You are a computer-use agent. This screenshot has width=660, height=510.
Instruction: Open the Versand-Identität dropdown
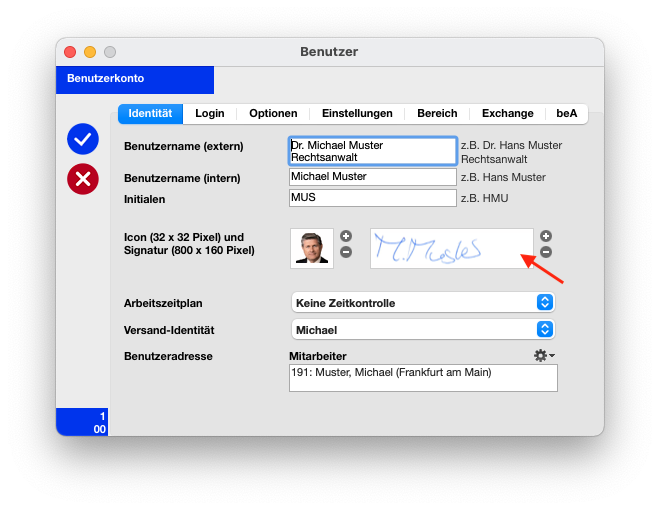(423, 329)
